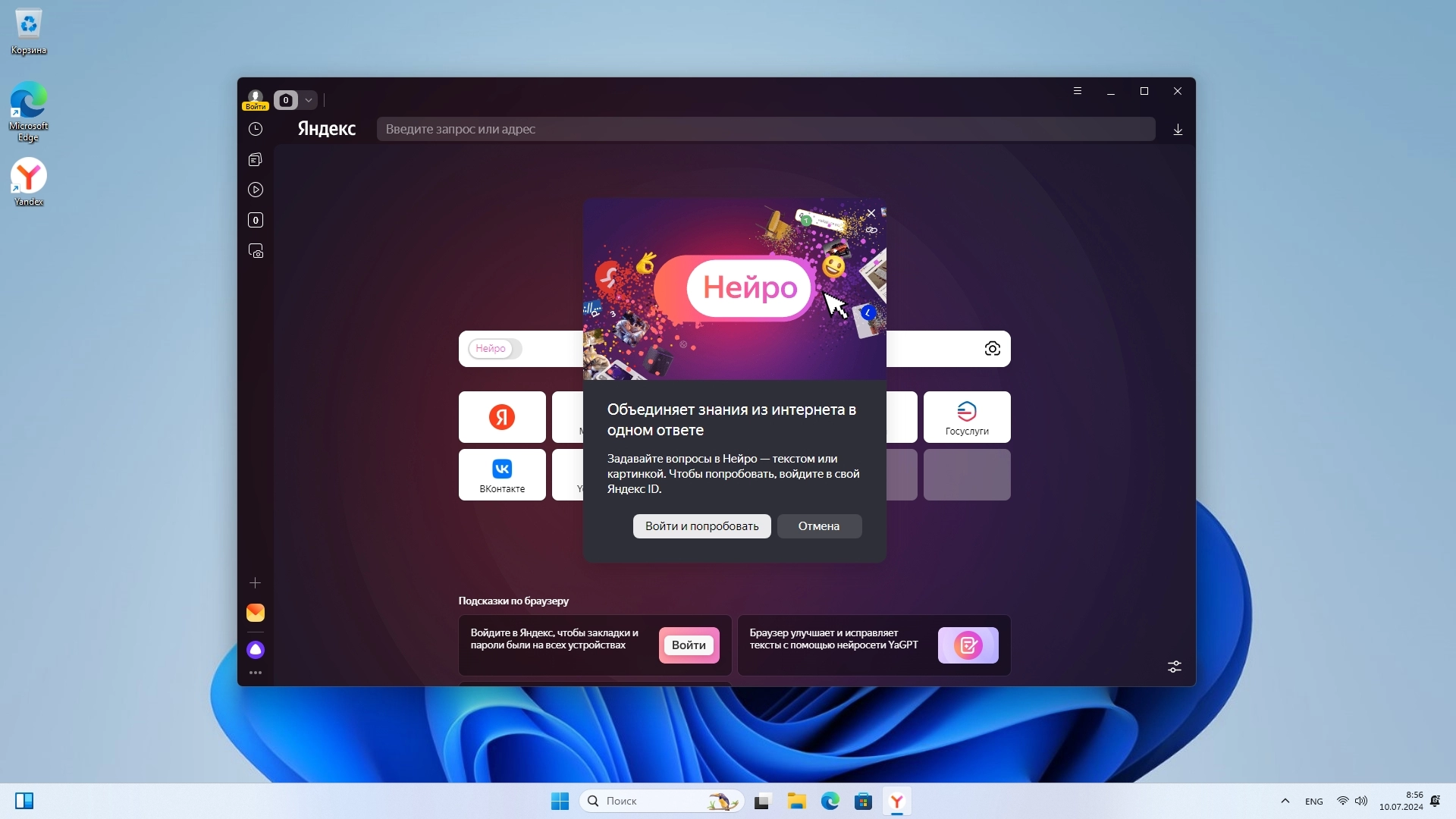Click the image search camera icon
Screen dimensions: 1456x819
[x=992, y=349]
